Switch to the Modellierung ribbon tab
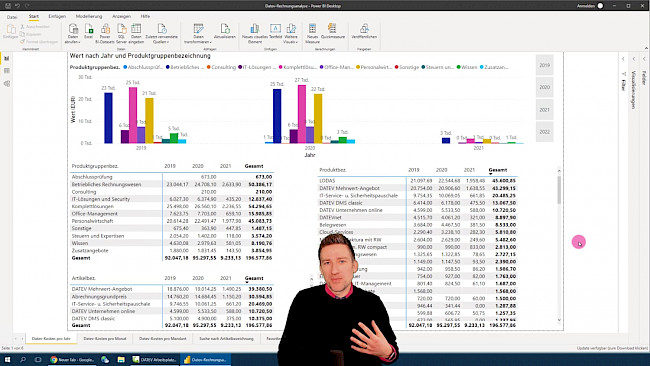This screenshot has width=650, height=366. point(89,17)
